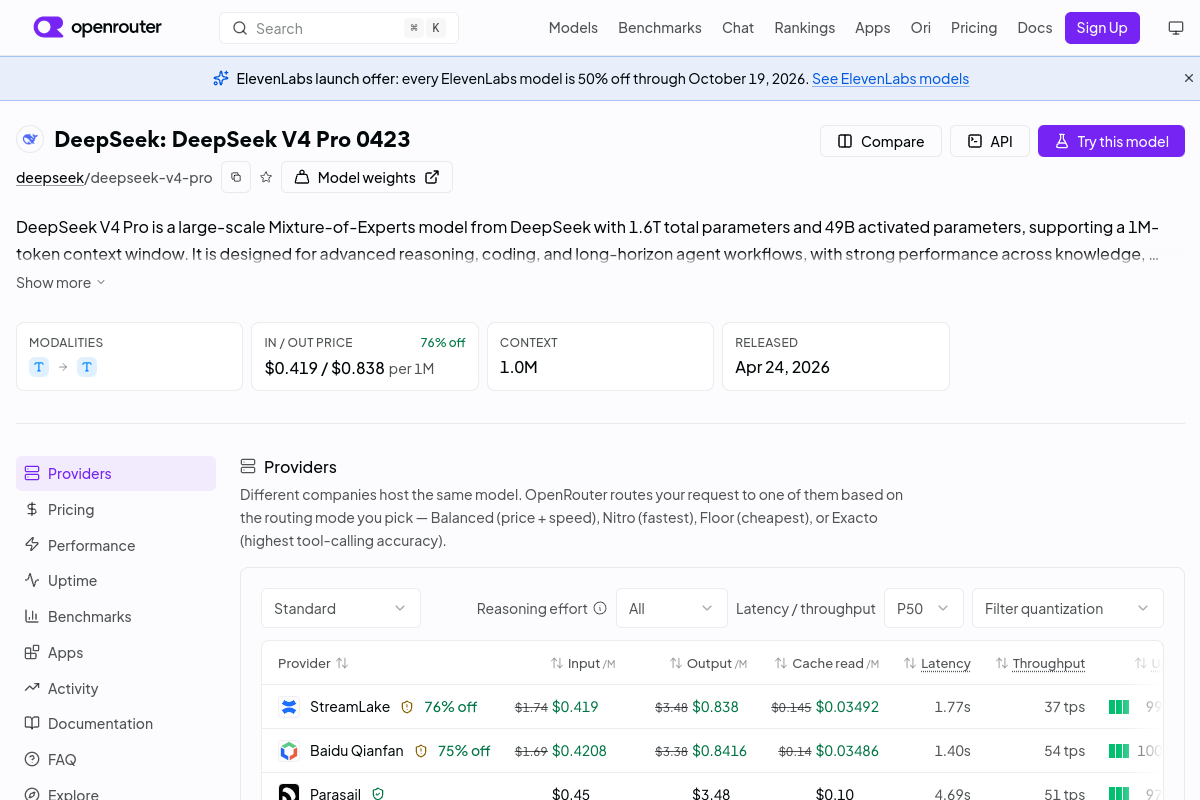Focus the Search input field
This screenshot has width=1200, height=800.
pos(339,28)
